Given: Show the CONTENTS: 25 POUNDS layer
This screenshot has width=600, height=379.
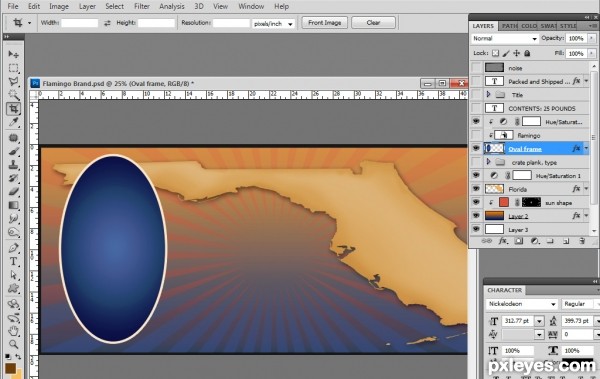Looking at the screenshot, I should coord(476,108).
